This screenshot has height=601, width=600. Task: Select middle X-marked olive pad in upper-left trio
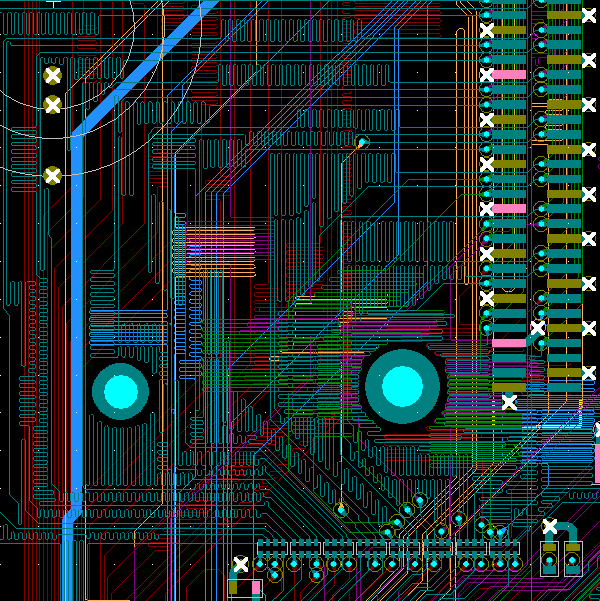point(53,104)
